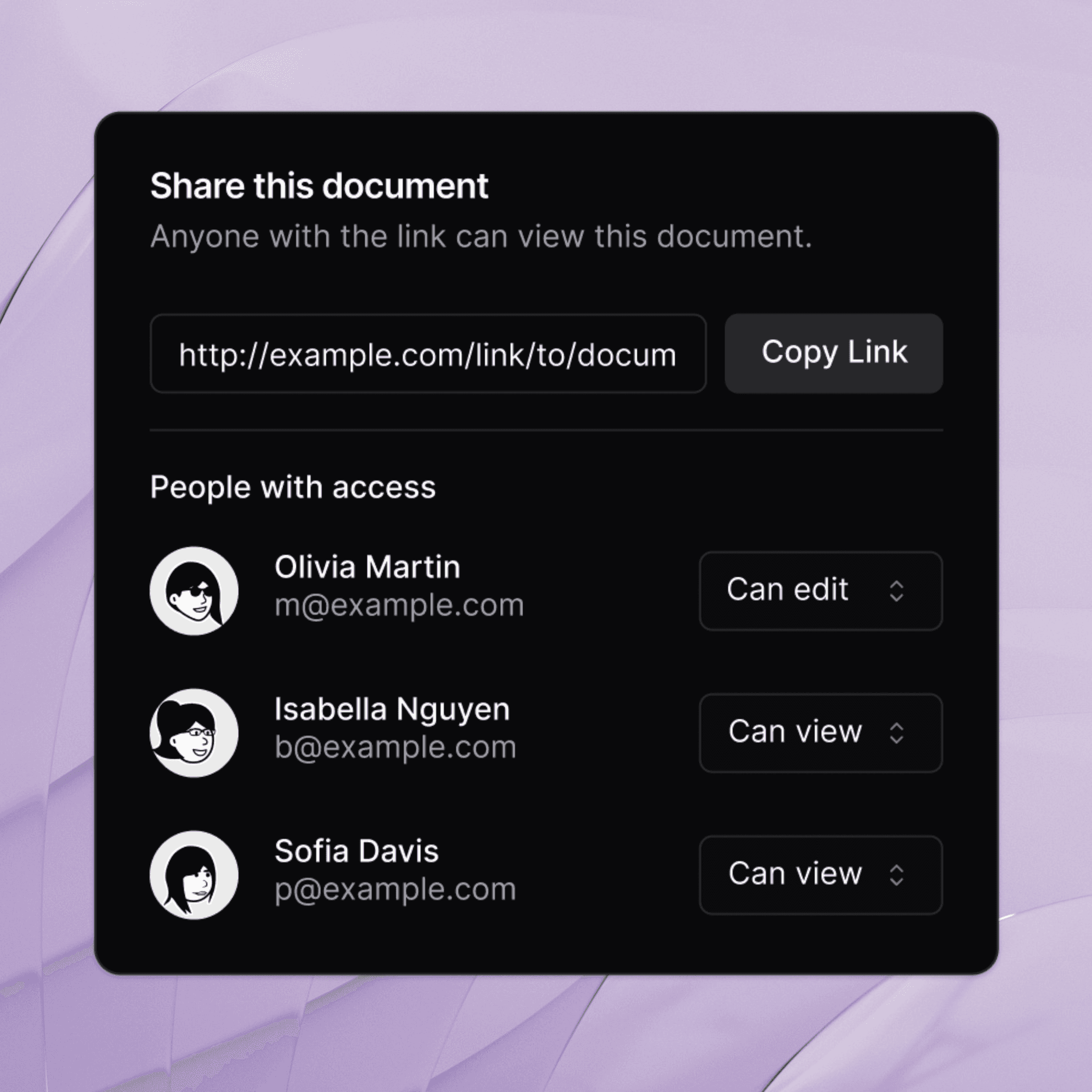This screenshot has width=1092, height=1092.
Task: Click the name Olivia Martin
Action: [367, 567]
